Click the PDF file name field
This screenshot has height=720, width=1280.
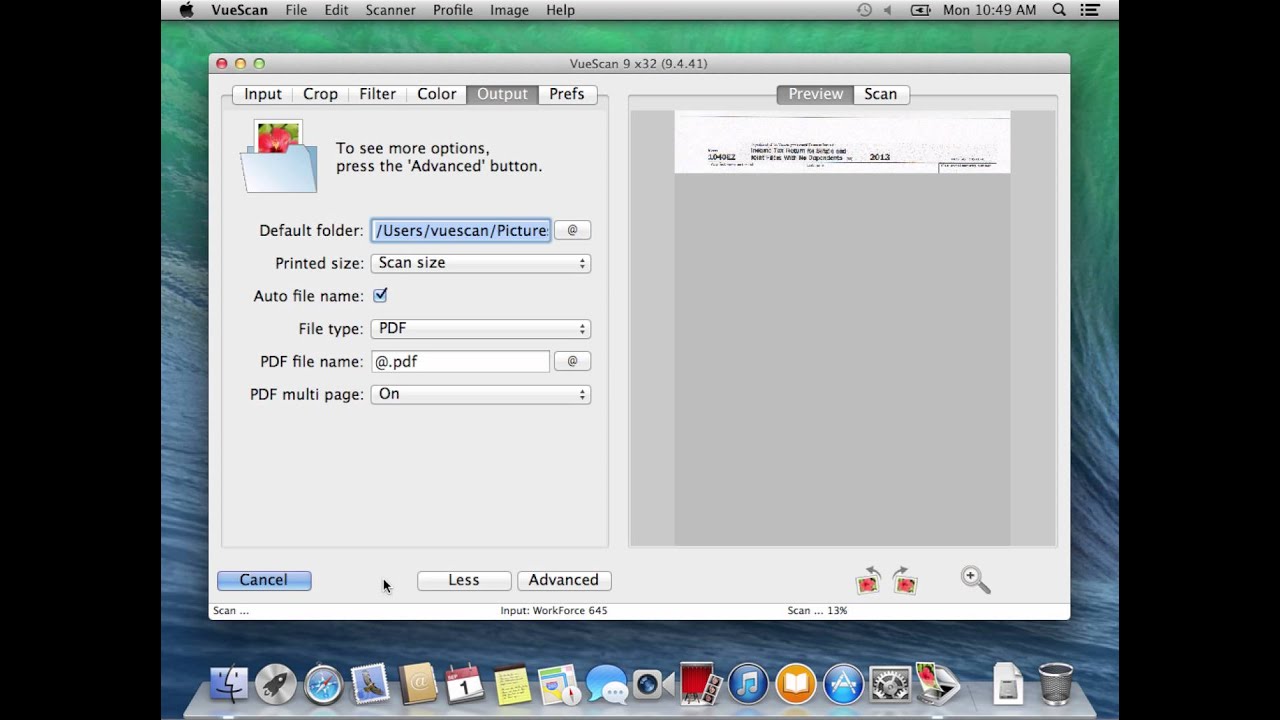click(x=461, y=361)
